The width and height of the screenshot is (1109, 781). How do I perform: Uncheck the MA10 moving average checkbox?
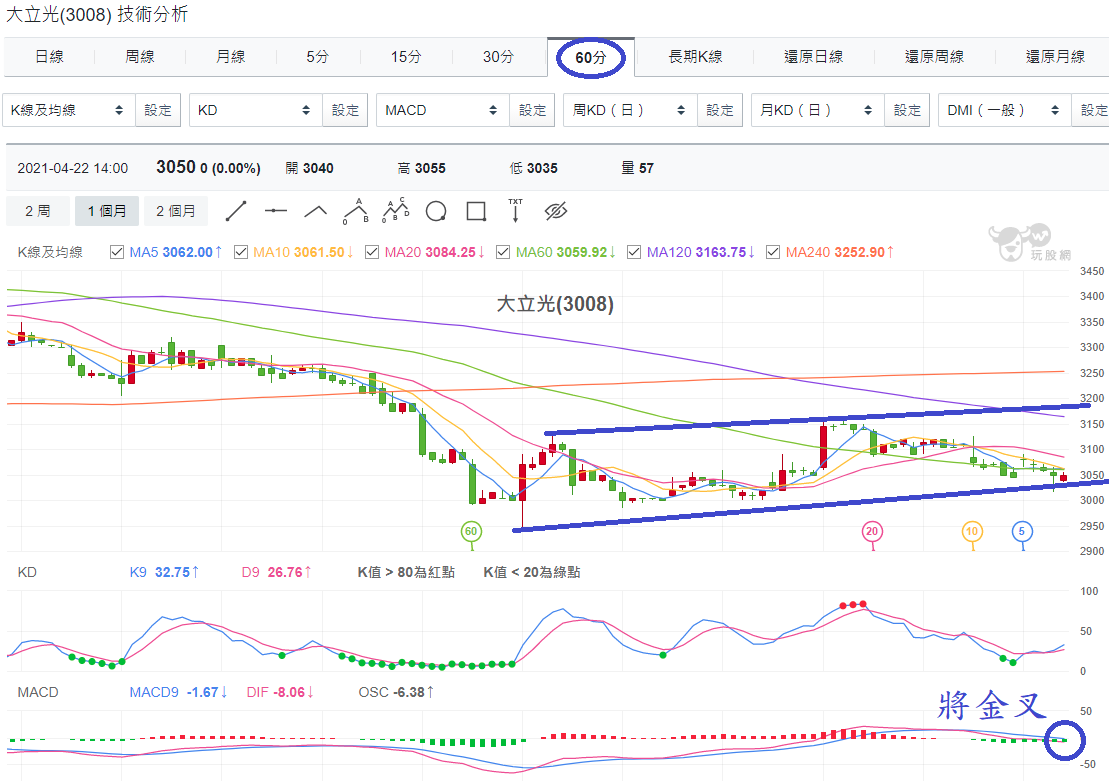coord(241,252)
